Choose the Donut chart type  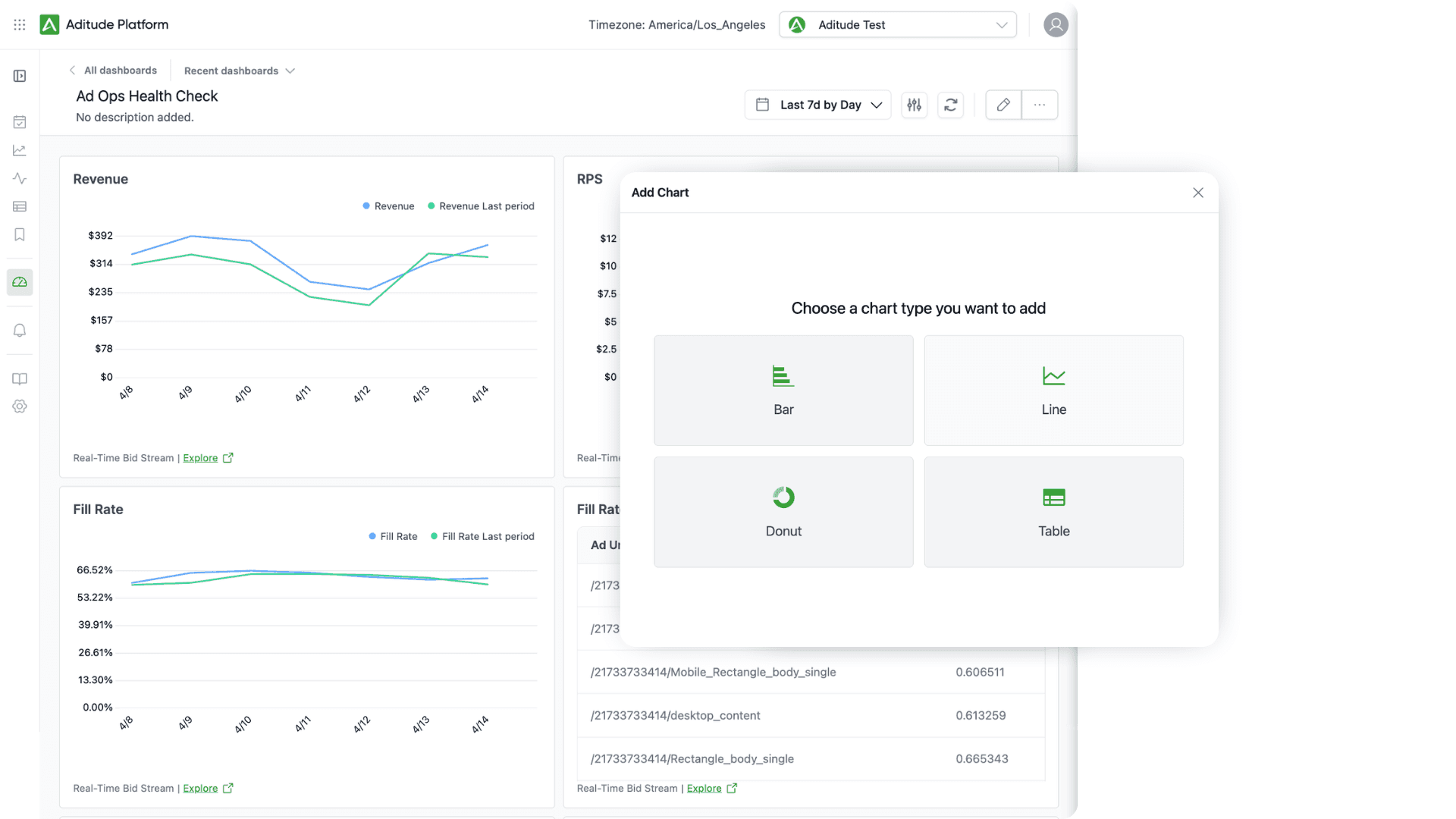783,512
